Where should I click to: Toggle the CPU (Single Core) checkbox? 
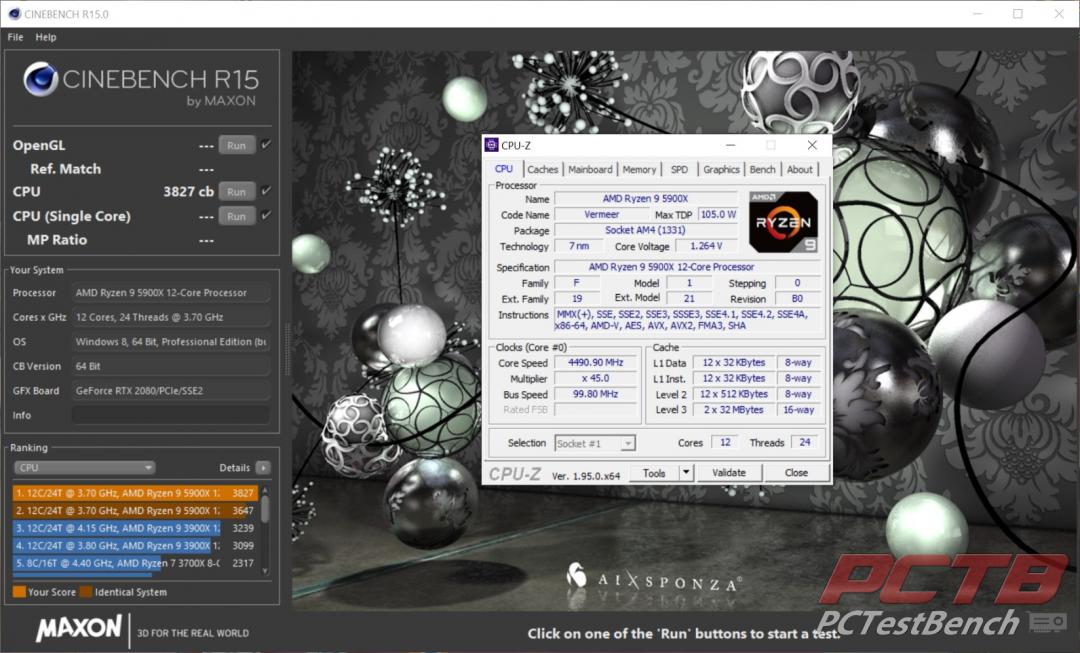pyautogui.click(x=266, y=216)
